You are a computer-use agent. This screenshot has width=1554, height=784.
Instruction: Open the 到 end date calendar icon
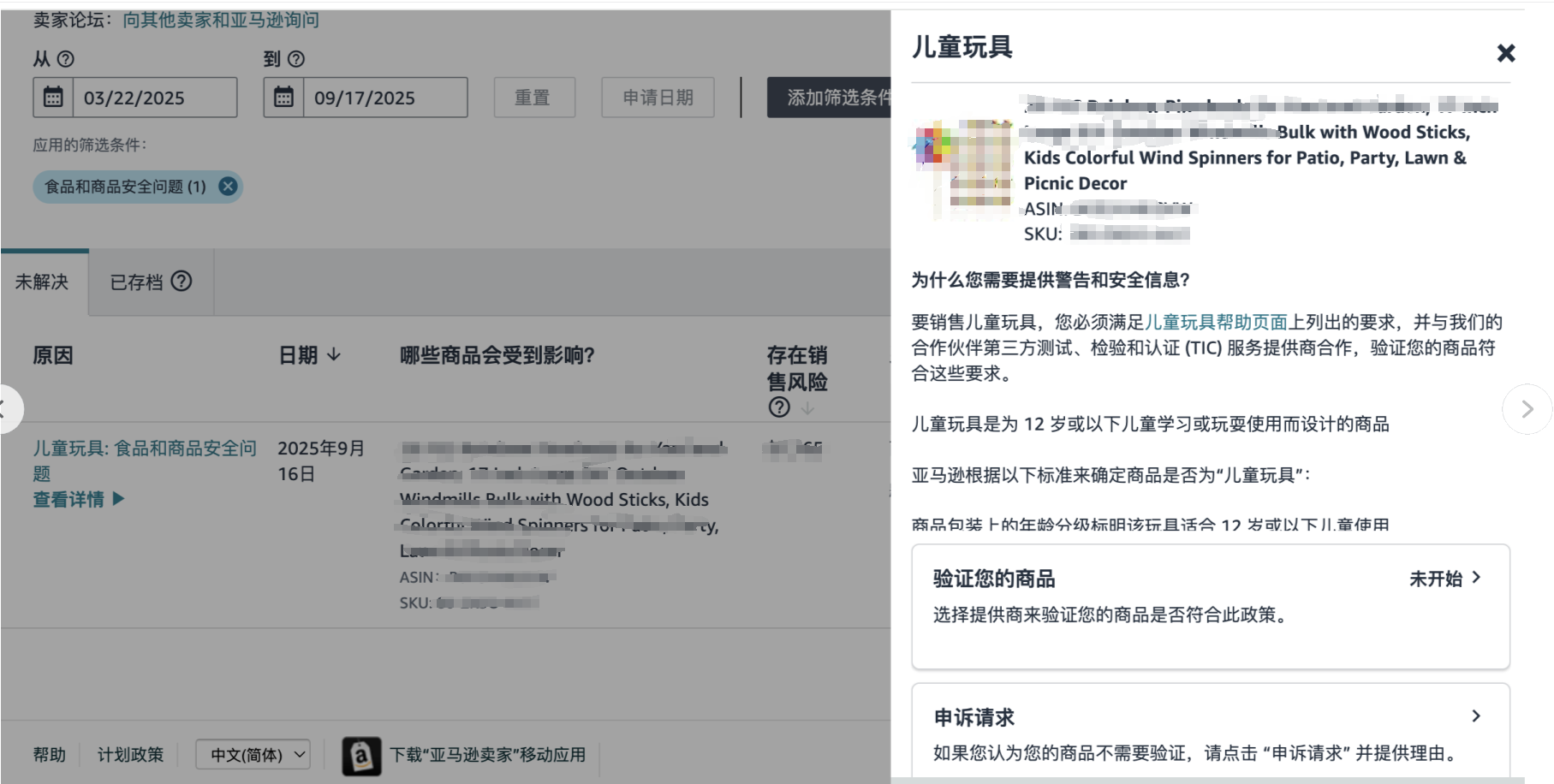[x=283, y=98]
